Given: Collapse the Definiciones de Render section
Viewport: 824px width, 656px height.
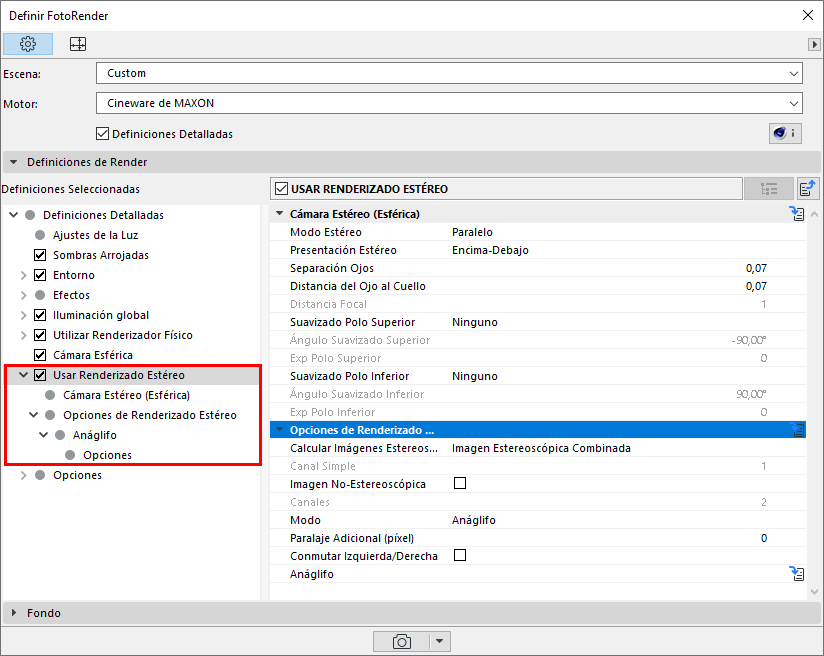Looking at the screenshot, I should pyautogui.click(x=14, y=162).
